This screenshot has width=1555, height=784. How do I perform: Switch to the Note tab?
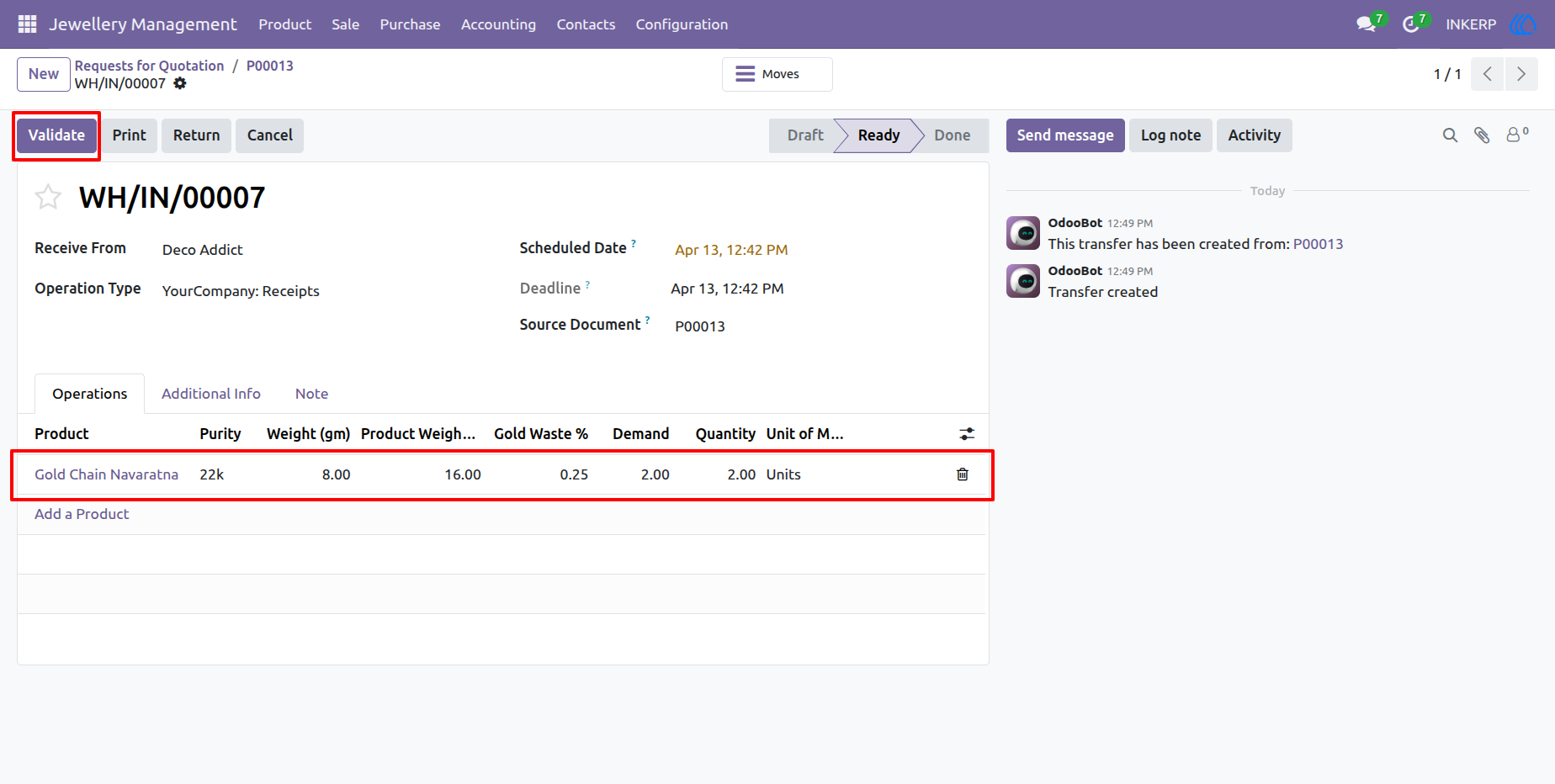[x=311, y=394]
